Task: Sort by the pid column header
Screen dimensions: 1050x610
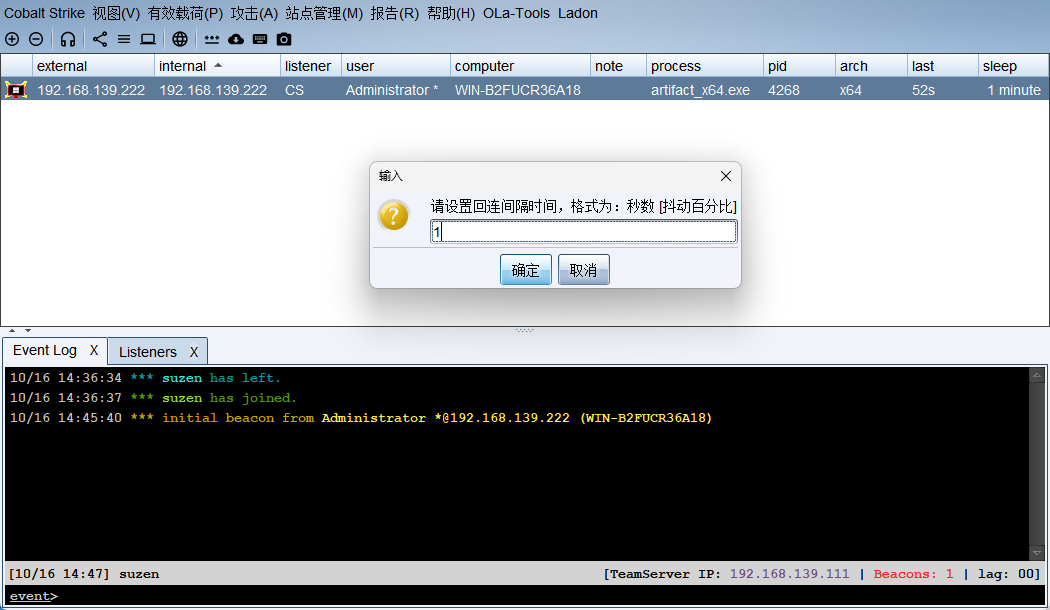Action: [799, 66]
